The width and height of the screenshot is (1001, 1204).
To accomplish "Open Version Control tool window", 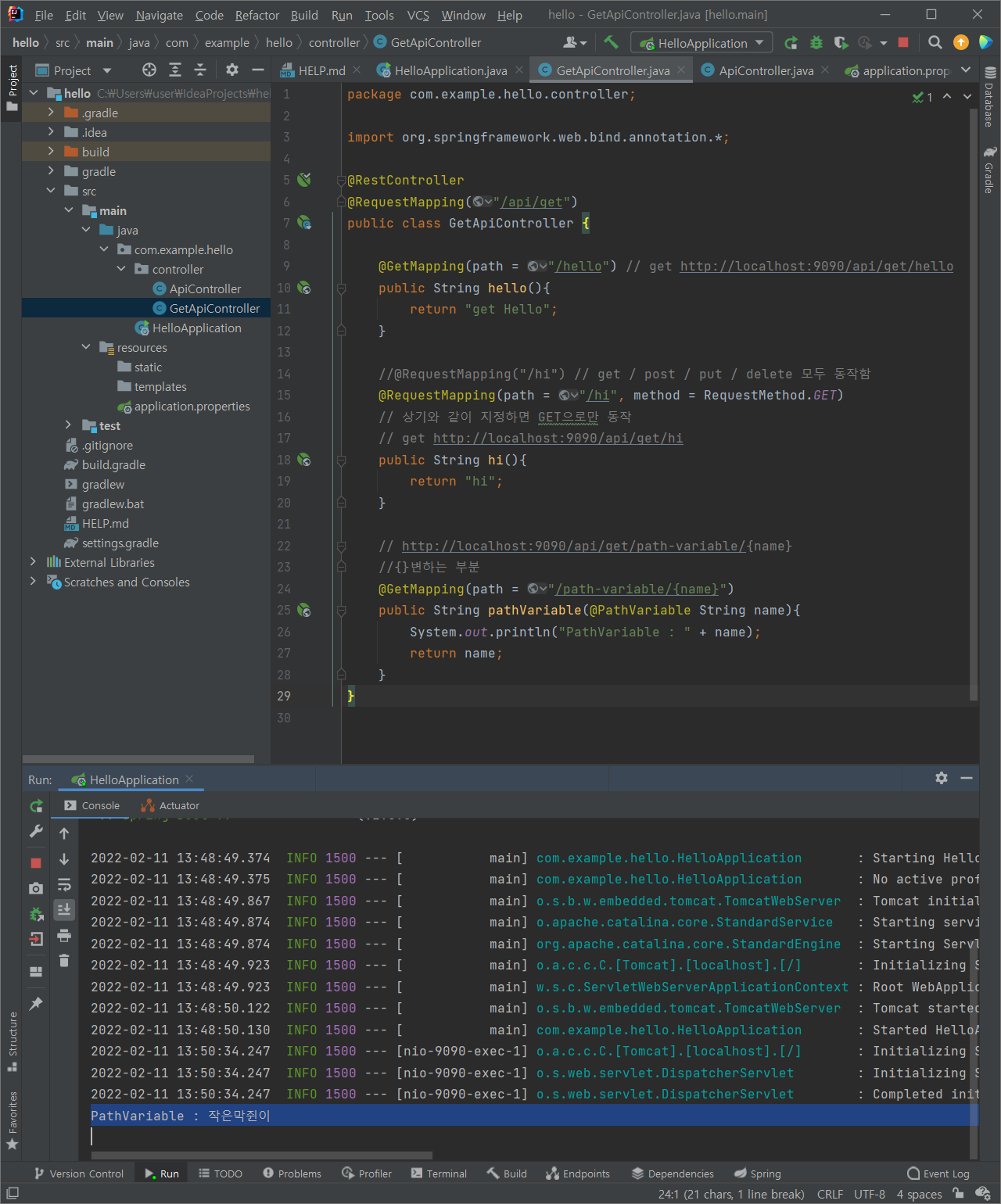I will (x=79, y=1174).
